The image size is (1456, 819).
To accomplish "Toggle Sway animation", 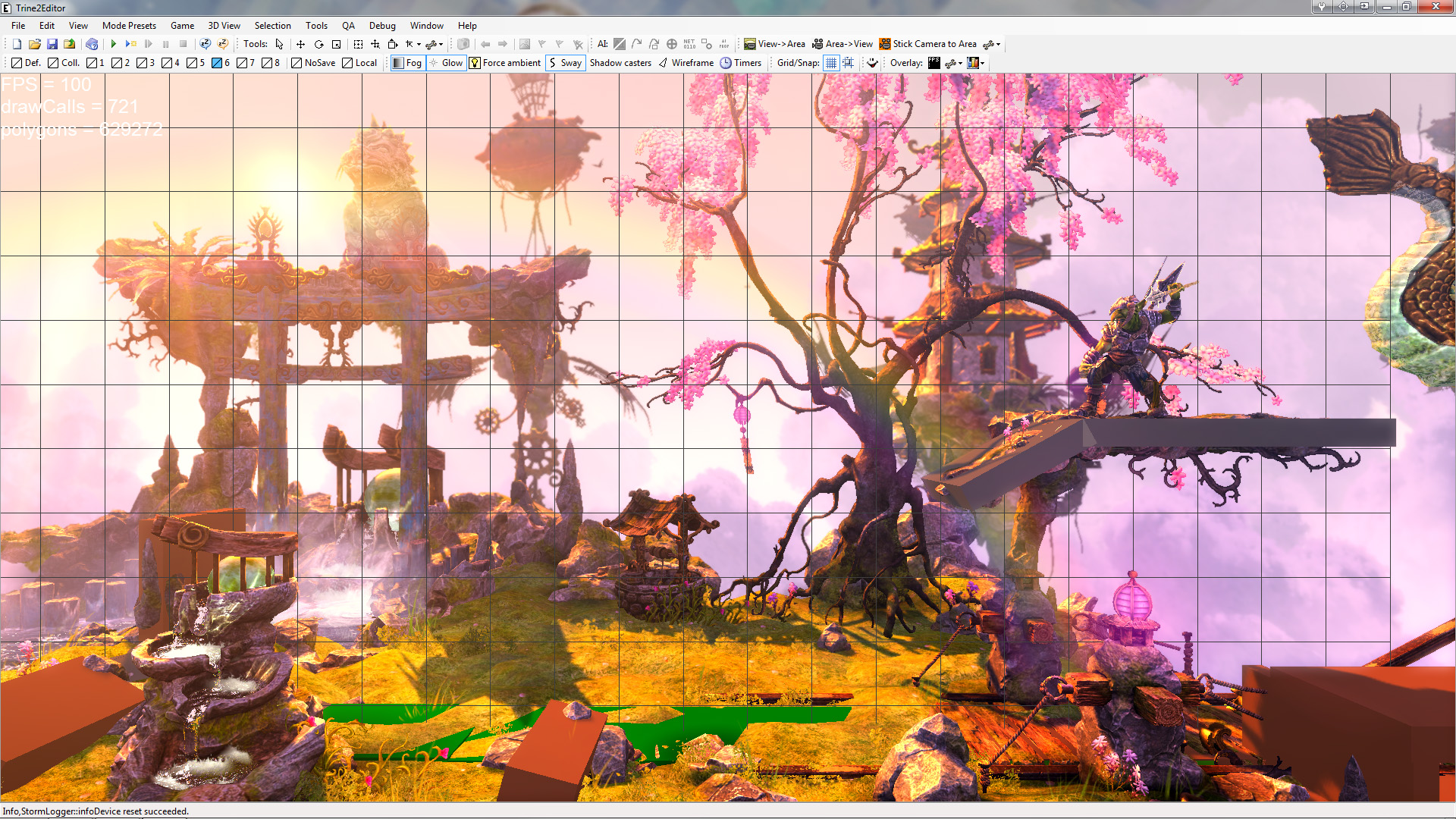I will coord(566,63).
